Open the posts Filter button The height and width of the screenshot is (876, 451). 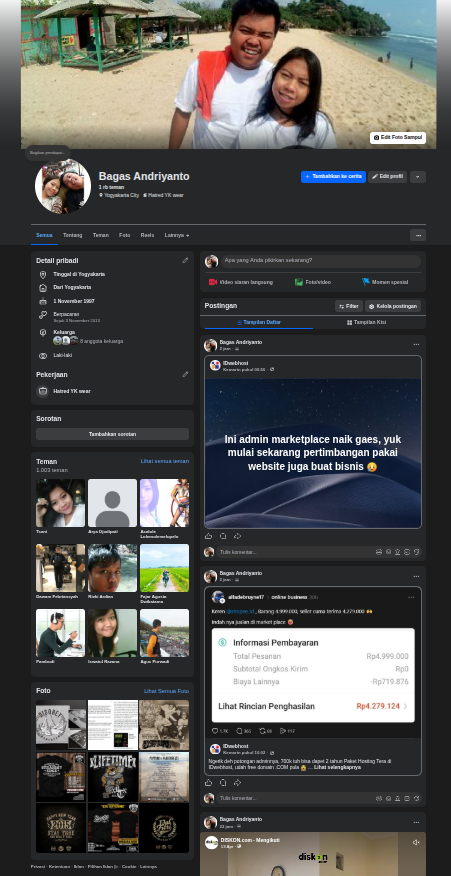pyautogui.click(x=349, y=306)
